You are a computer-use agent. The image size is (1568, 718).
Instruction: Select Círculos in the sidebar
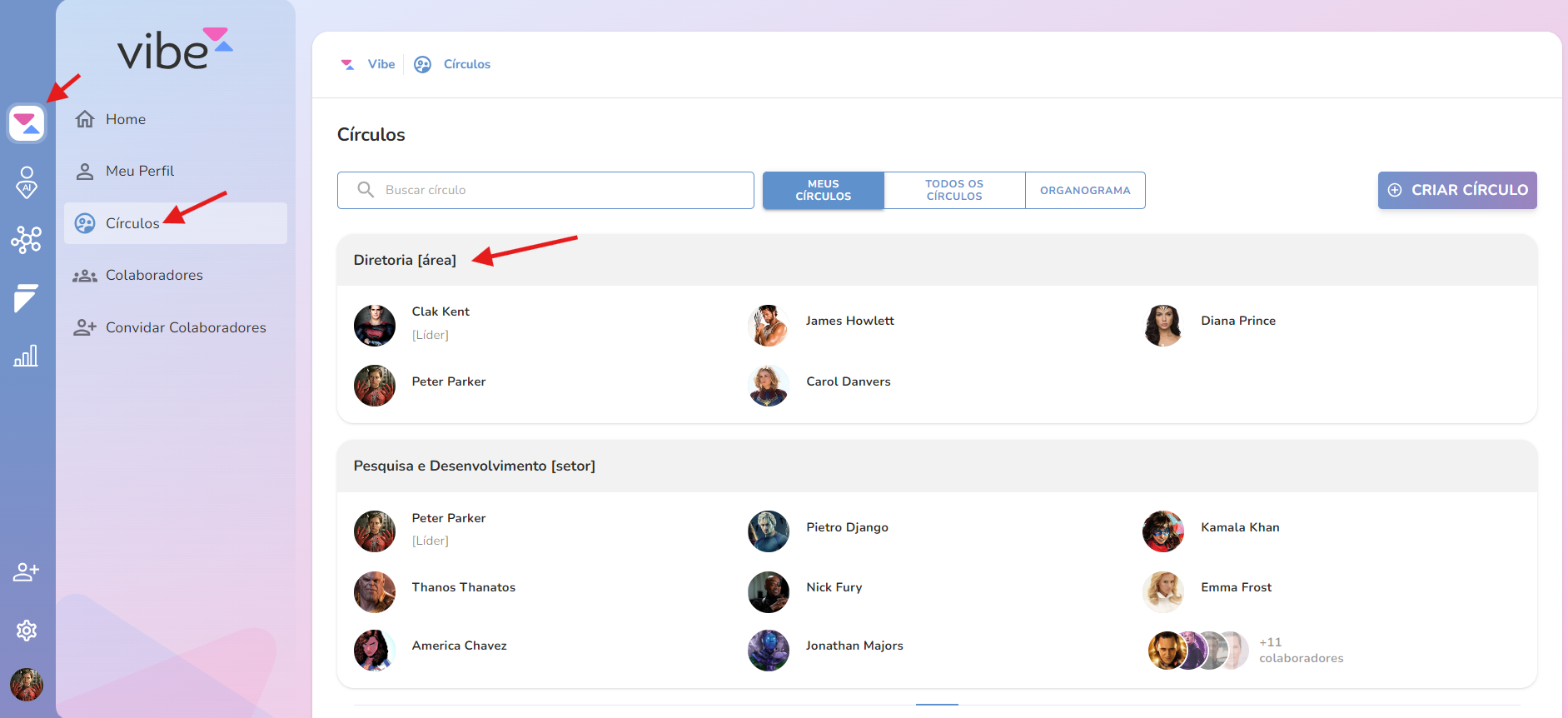click(176, 223)
